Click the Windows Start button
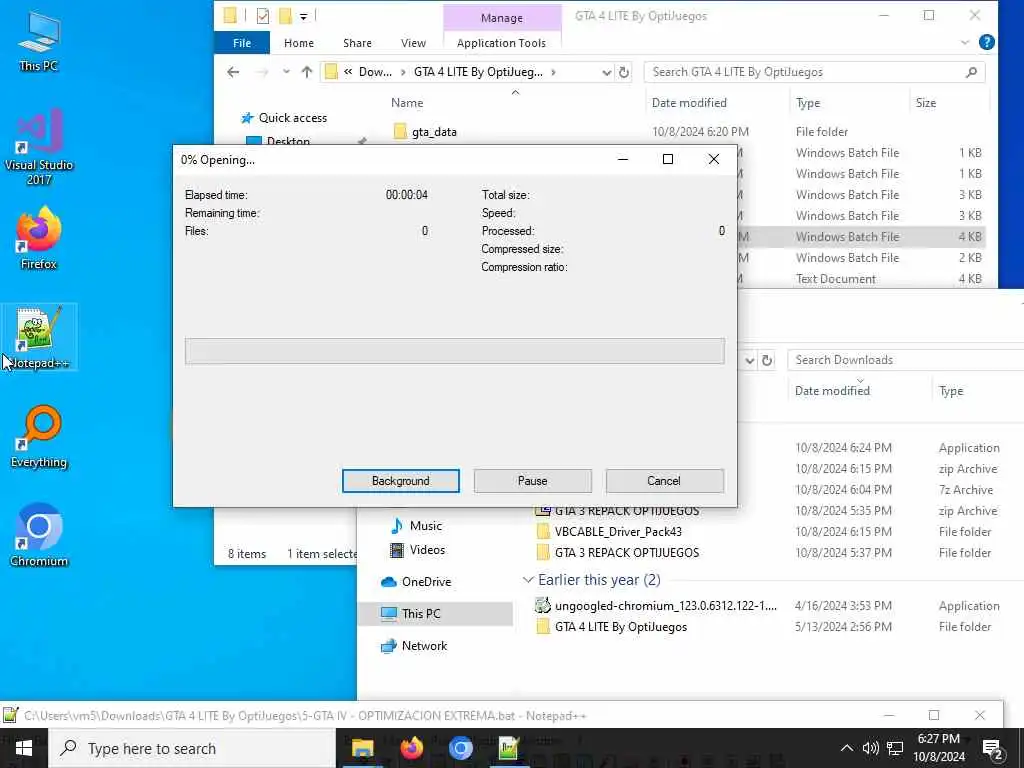1024x768 pixels. click(x=24, y=748)
